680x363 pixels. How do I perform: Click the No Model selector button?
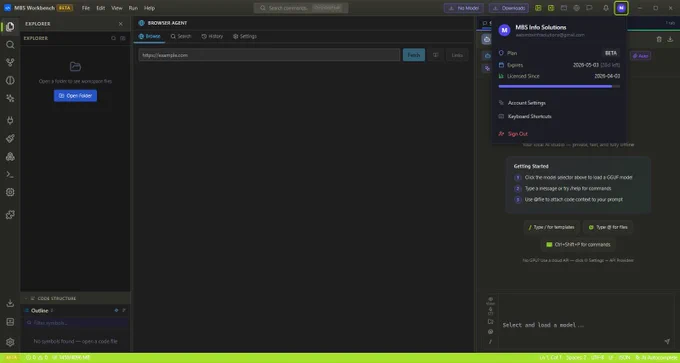click(464, 8)
